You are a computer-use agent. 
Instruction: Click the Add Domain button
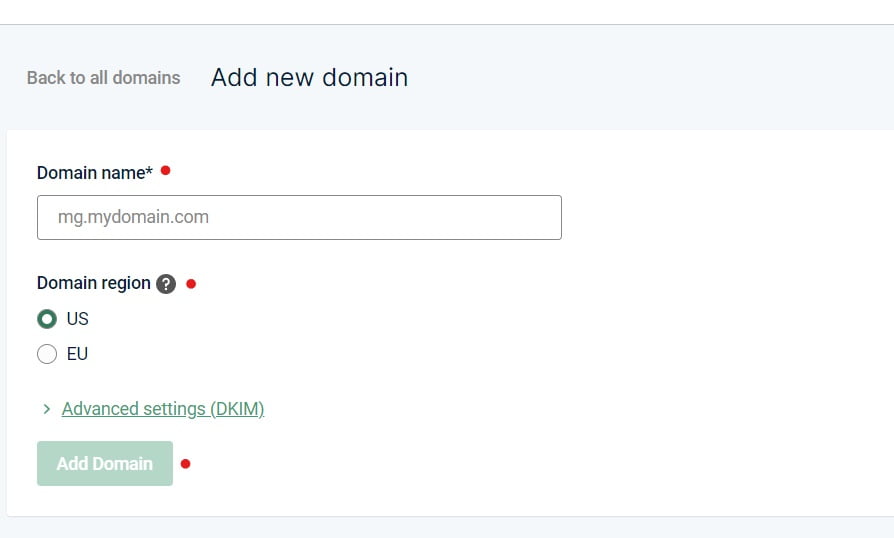tap(105, 463)
